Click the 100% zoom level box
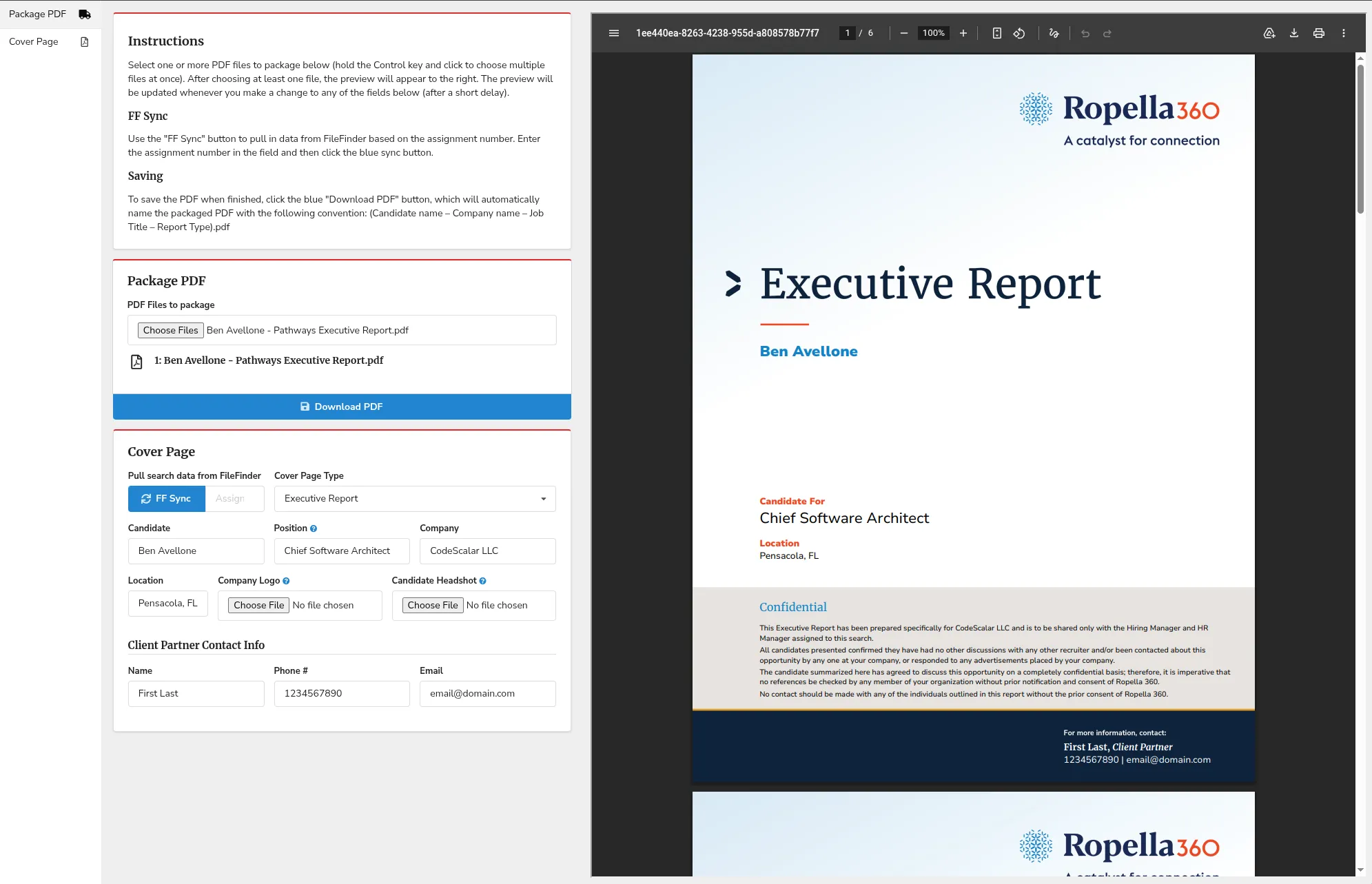1372x884 pixels. [x=934, y=33]
